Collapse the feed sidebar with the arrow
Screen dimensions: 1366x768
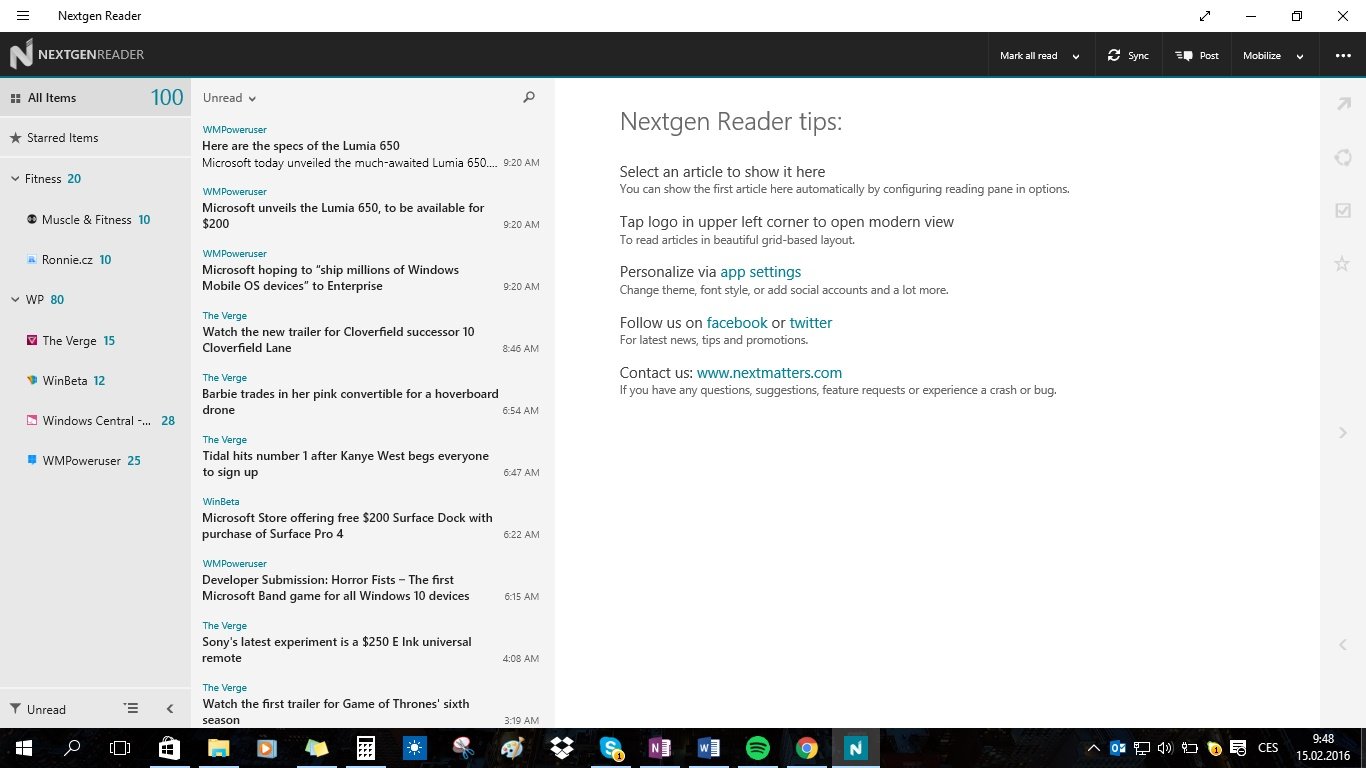170,709
